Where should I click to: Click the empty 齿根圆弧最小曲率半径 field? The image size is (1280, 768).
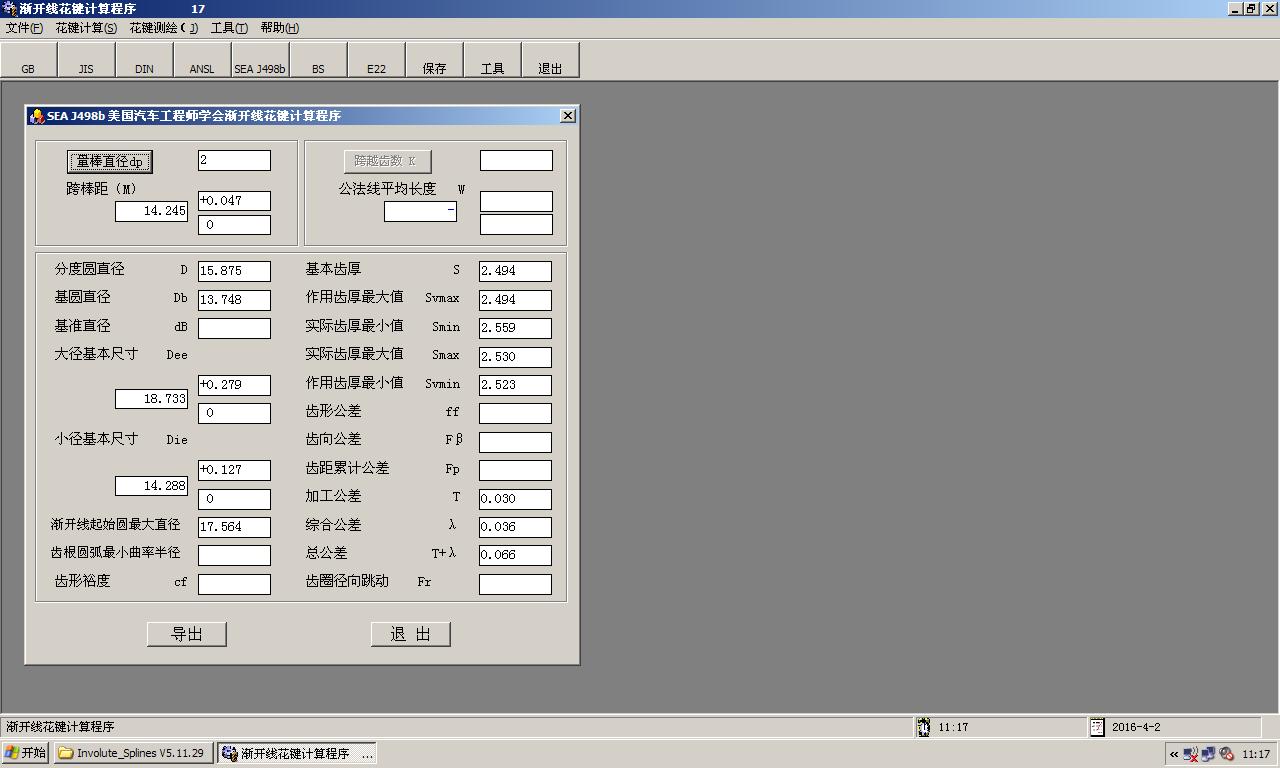tap(234, 555)
